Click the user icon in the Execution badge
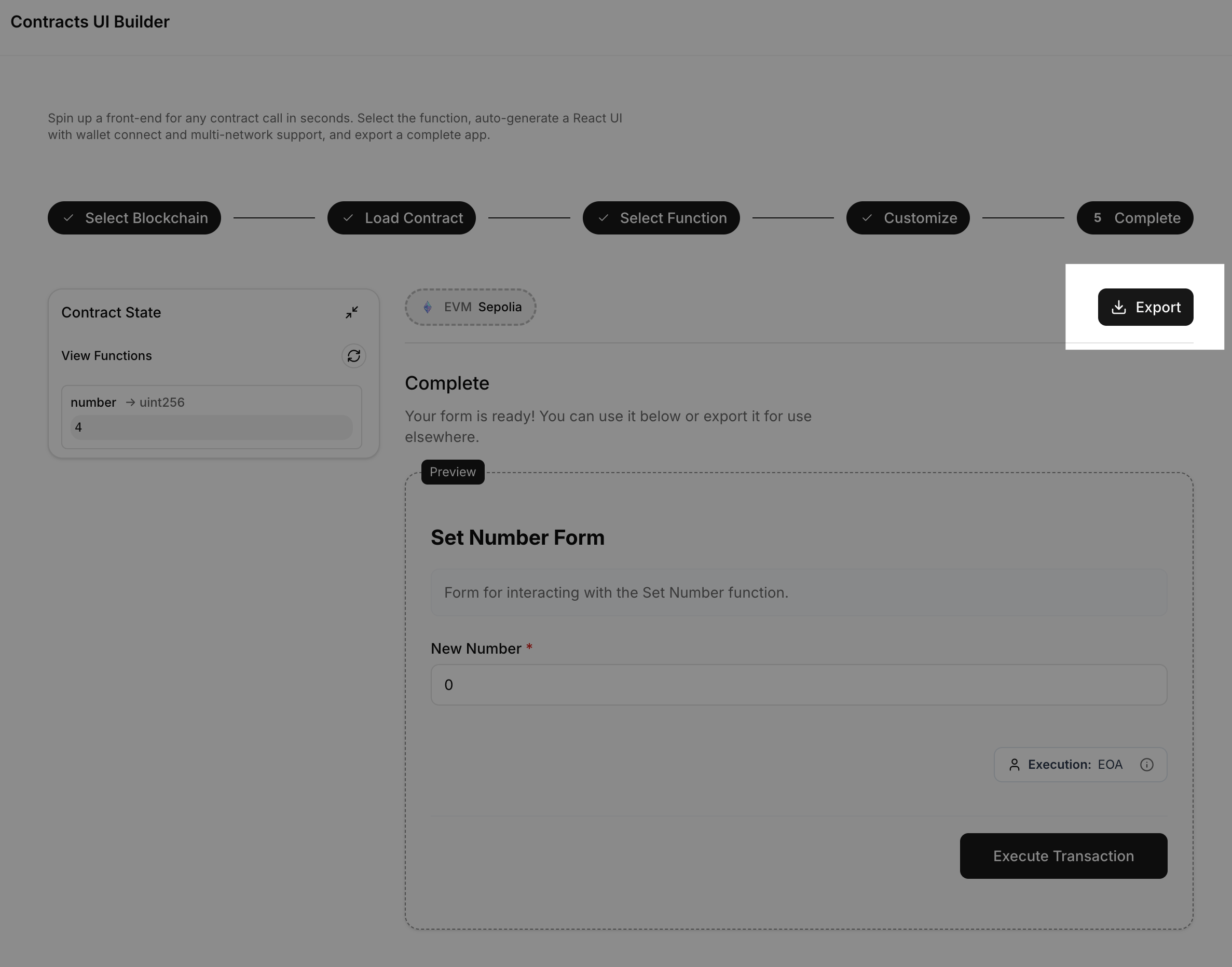Screen dimensions: 1232x967 1015,764
